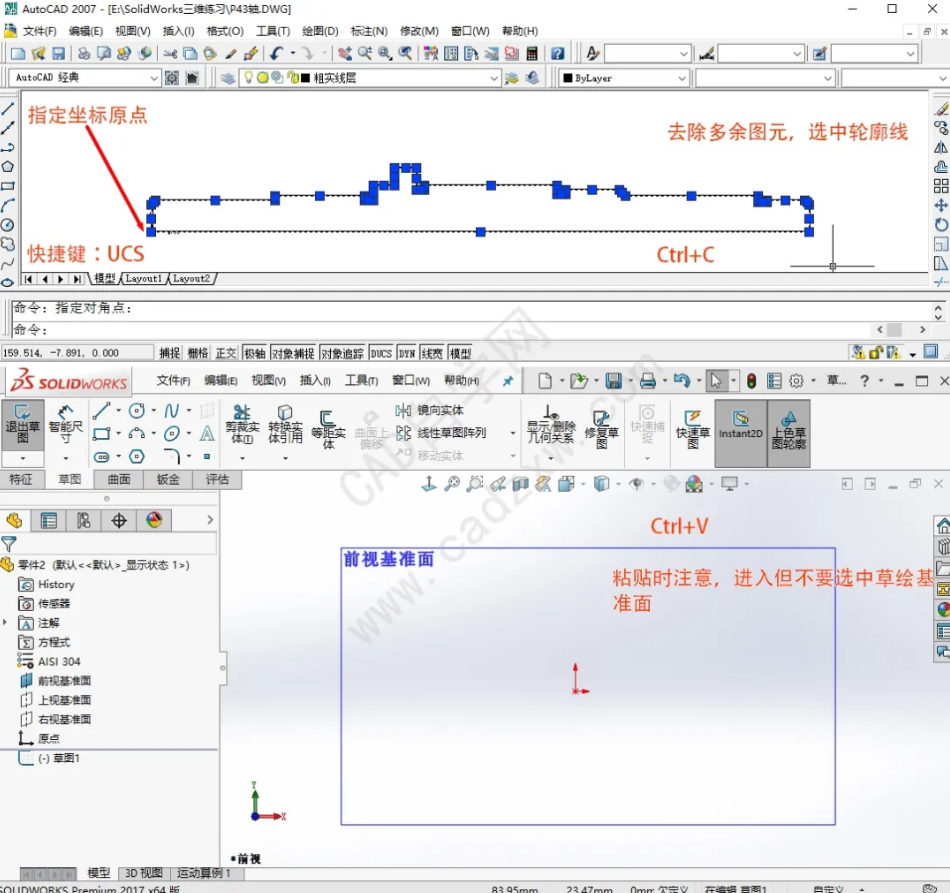
Task: Click the AutoCAD save disk icon
Action: pos(58,54)
